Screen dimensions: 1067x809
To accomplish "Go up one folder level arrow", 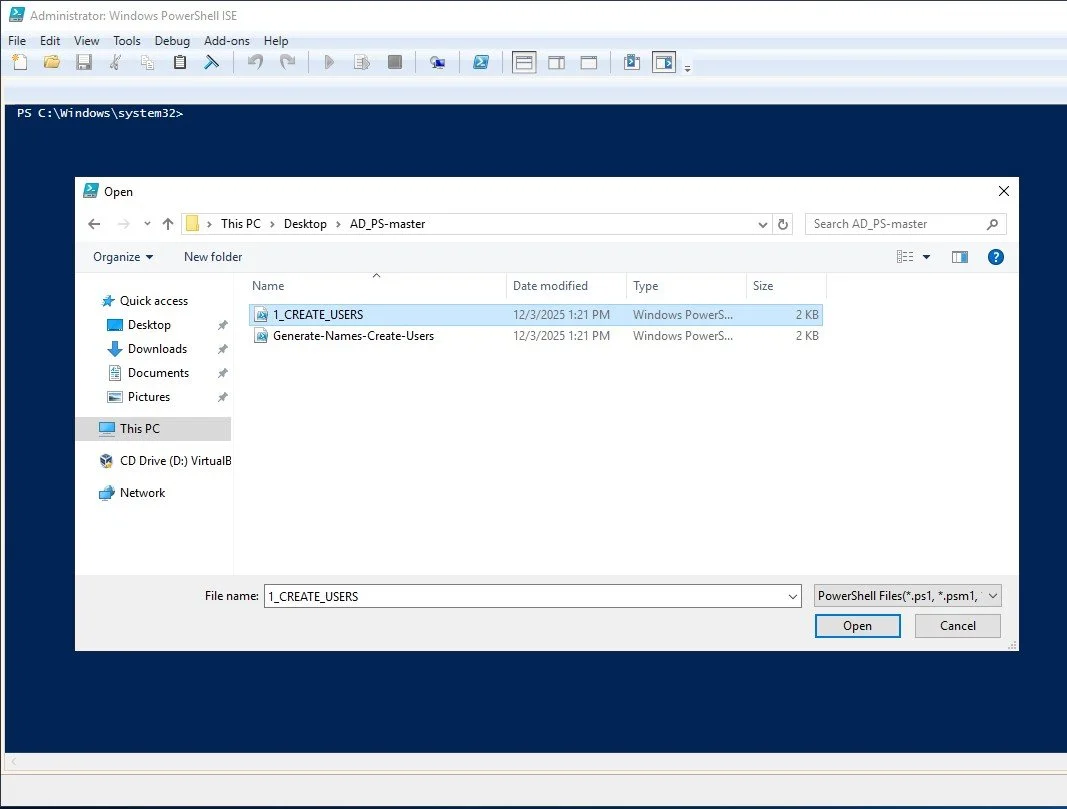I will (168, 224).
